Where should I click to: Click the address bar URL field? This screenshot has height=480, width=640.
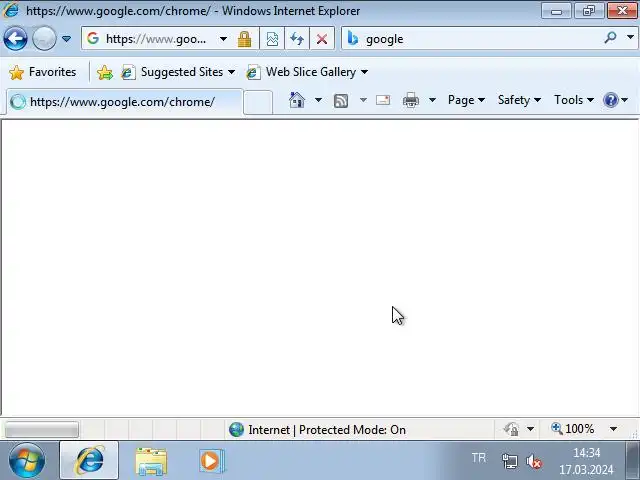click(156, 39)
